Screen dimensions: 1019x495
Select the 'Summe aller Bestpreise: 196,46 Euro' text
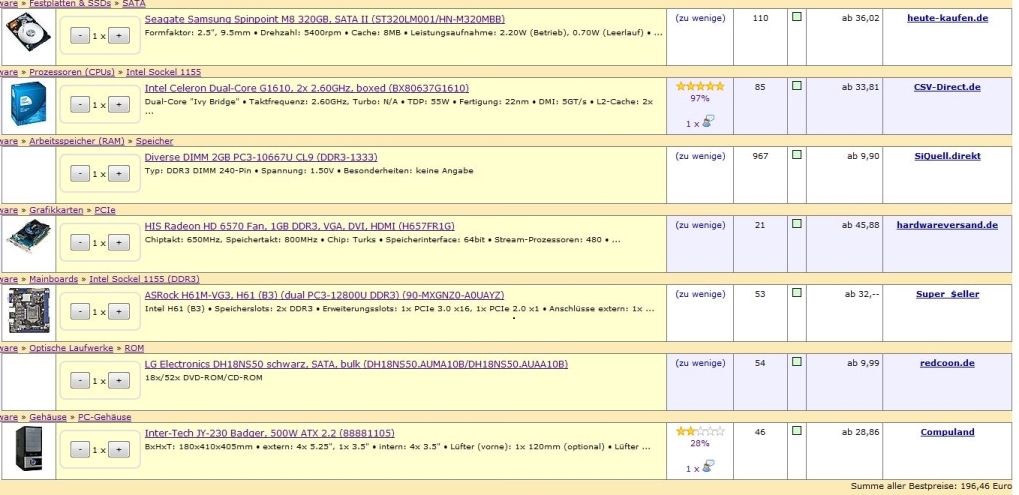coord(931,486)
